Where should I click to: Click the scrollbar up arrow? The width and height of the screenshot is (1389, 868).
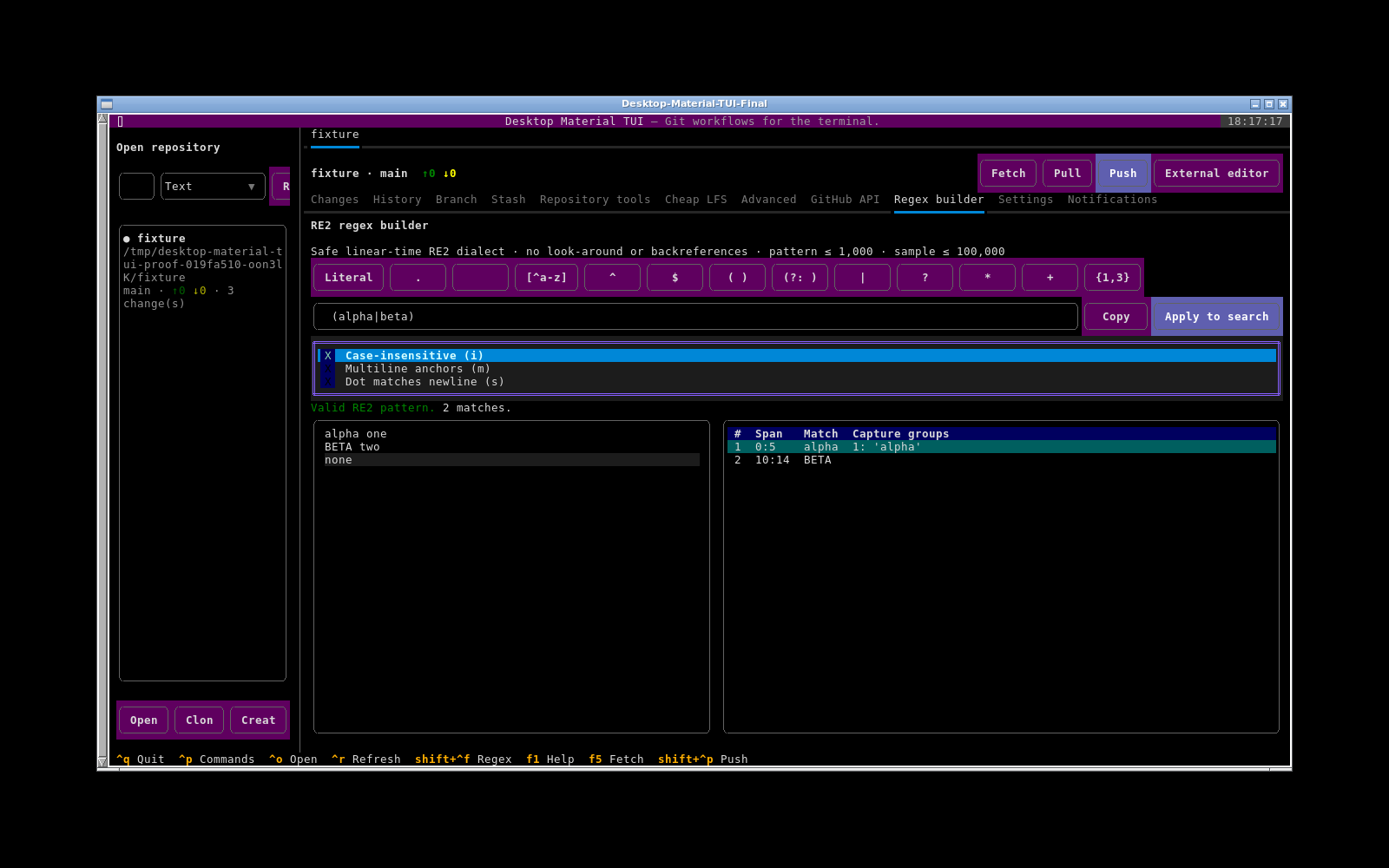(102, 119)
